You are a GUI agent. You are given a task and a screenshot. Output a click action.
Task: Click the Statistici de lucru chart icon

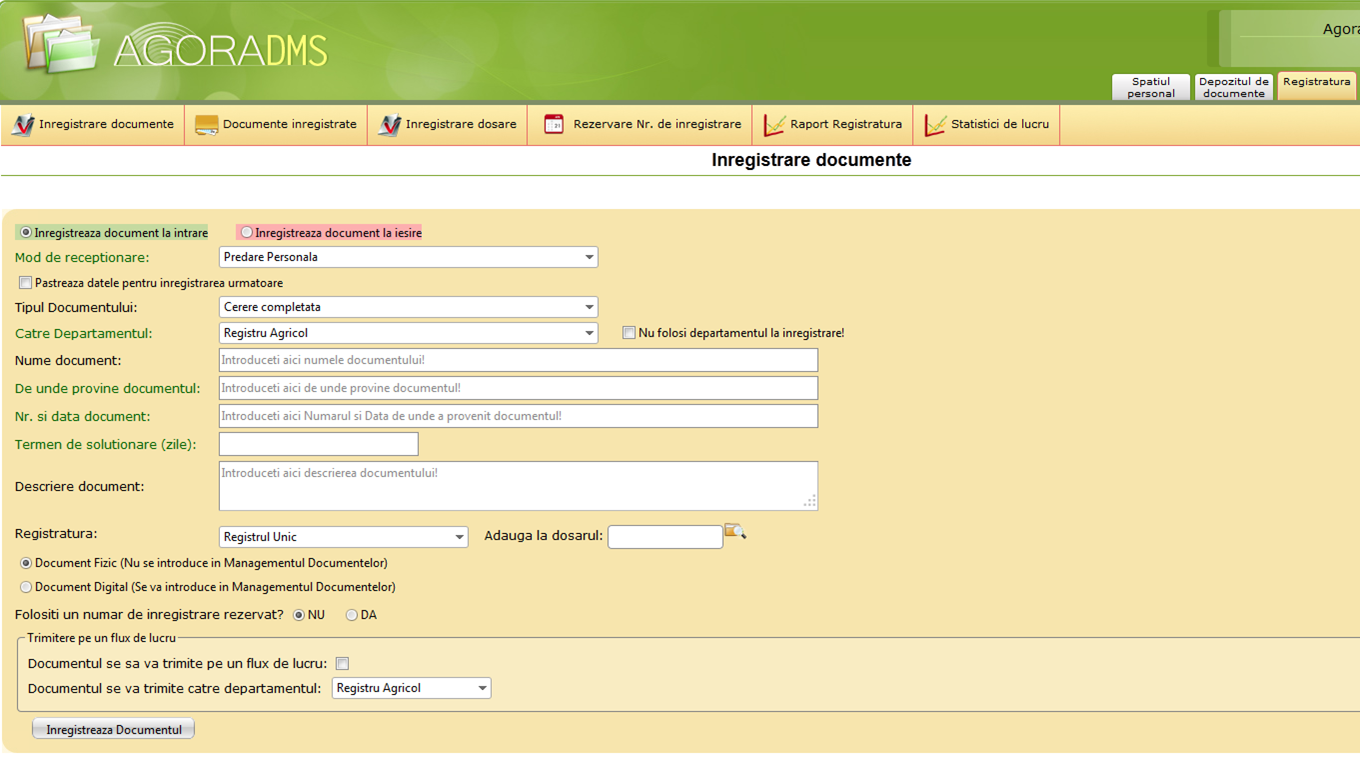[935, 125]
